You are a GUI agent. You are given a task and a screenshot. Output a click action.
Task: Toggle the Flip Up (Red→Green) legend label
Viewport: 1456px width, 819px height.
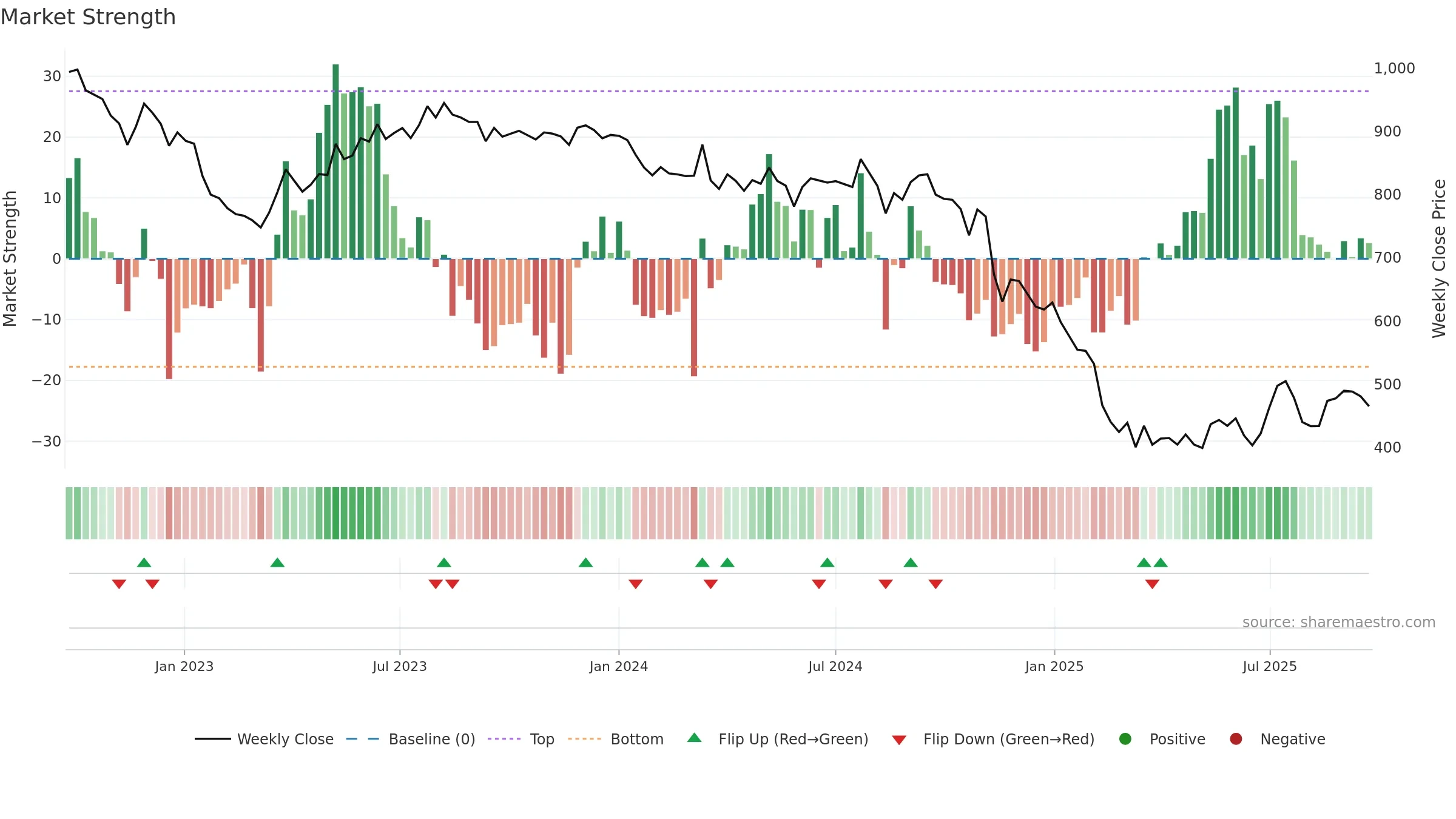pyautogui.click(x=794, y=739)
